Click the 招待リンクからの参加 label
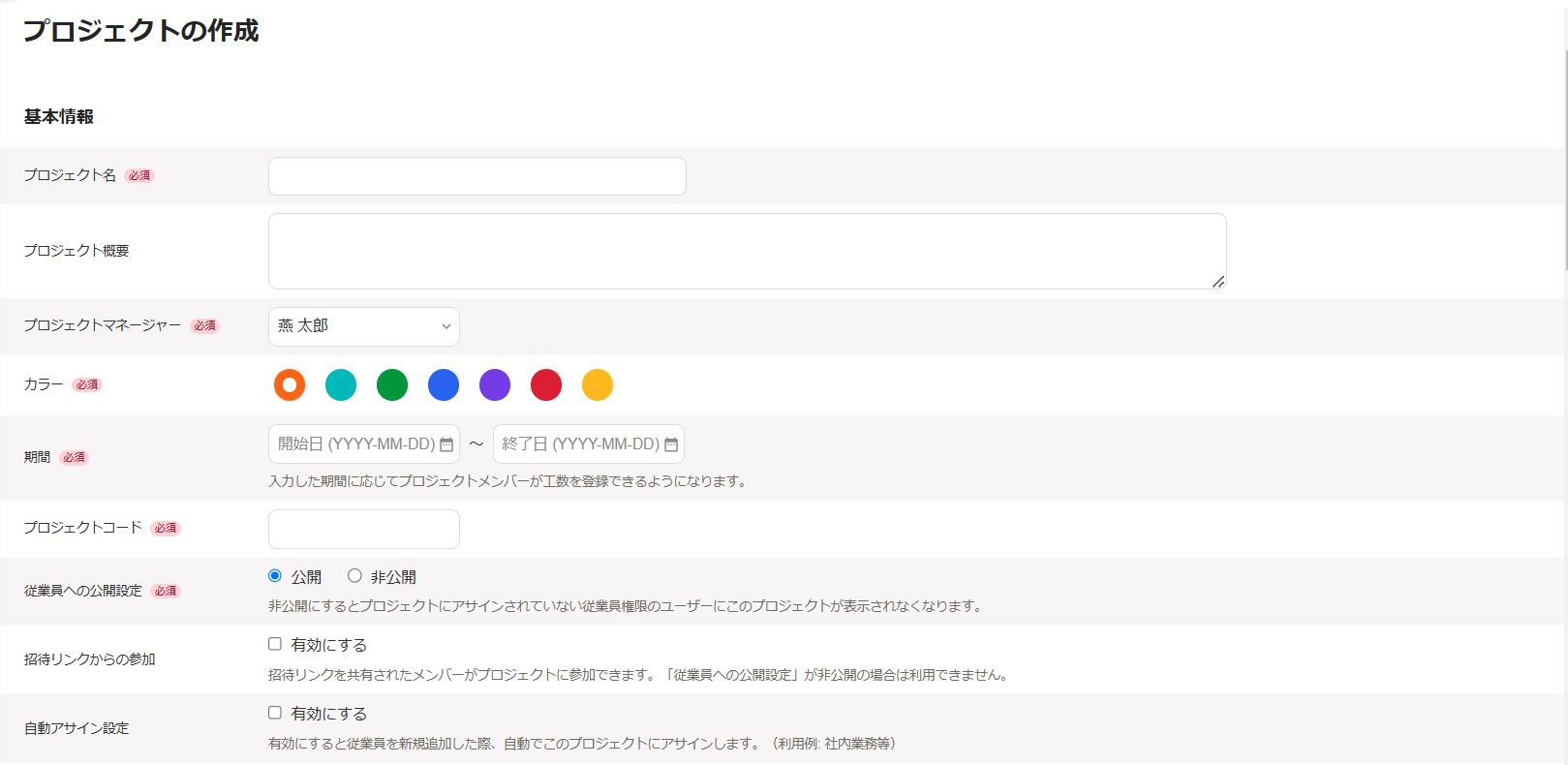 (x=90, y=659)
